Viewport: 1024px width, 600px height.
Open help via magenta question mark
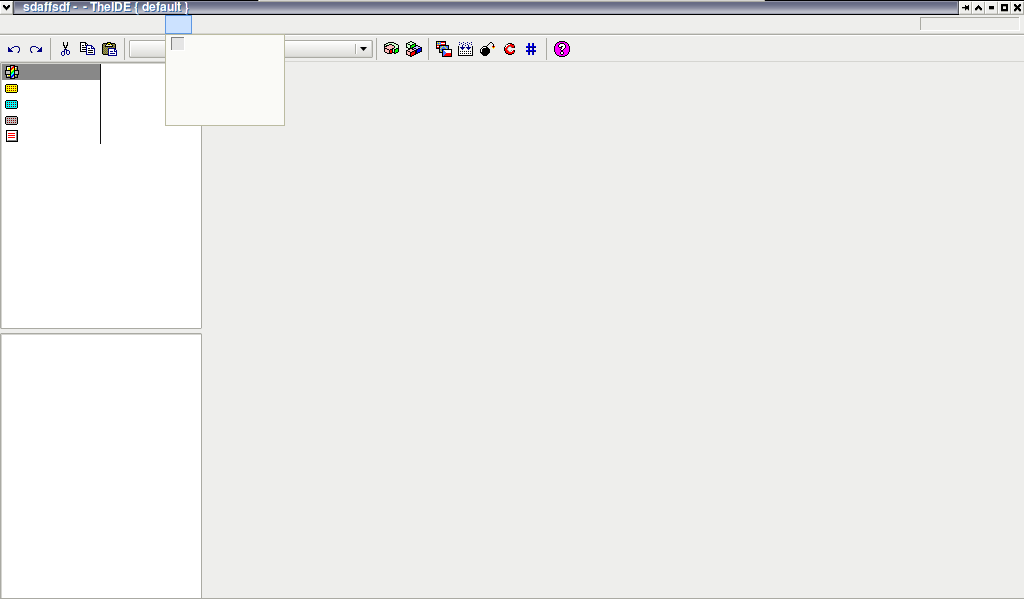click(x=561, y=49)
